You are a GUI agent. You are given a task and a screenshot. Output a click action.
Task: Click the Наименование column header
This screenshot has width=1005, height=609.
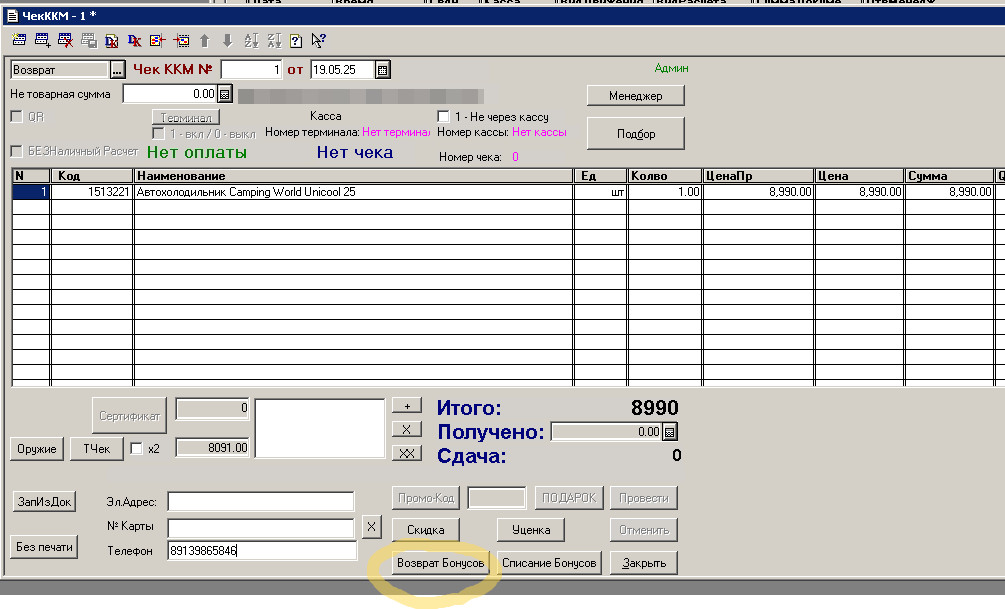[x=353, y=176]
